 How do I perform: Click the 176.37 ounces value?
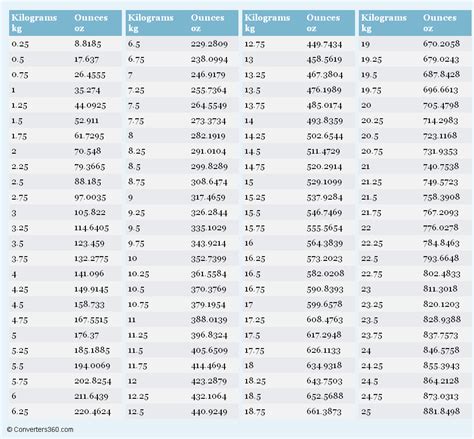(x=86, y=335)
